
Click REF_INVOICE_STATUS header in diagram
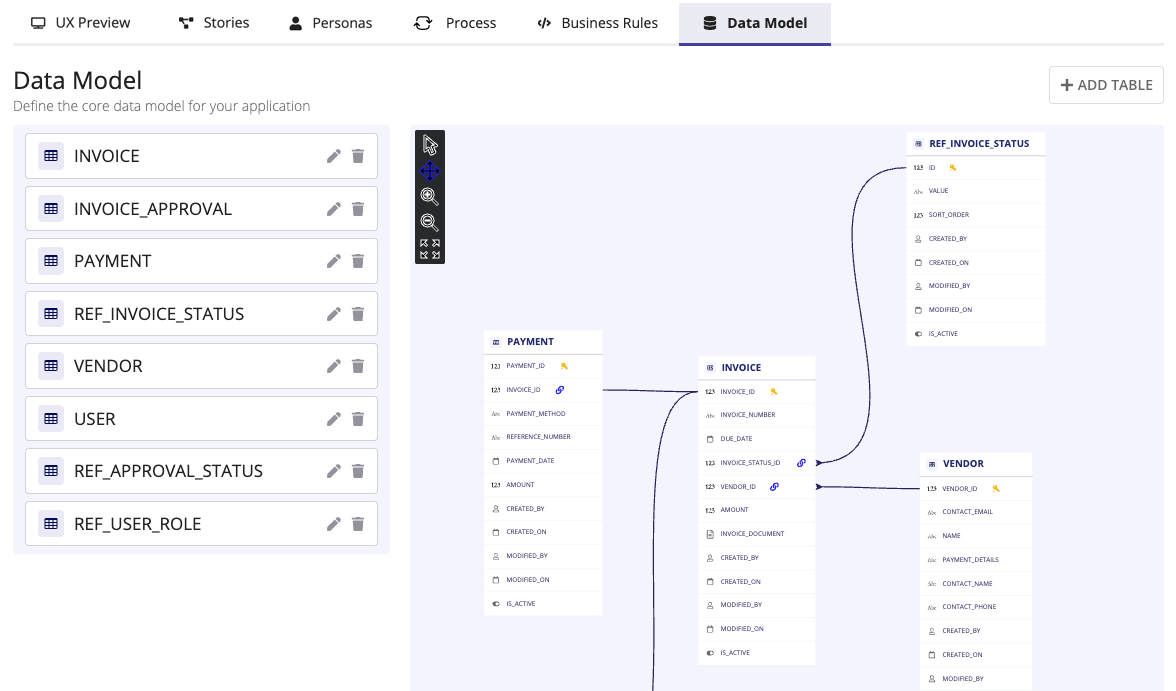coord(976,143)
